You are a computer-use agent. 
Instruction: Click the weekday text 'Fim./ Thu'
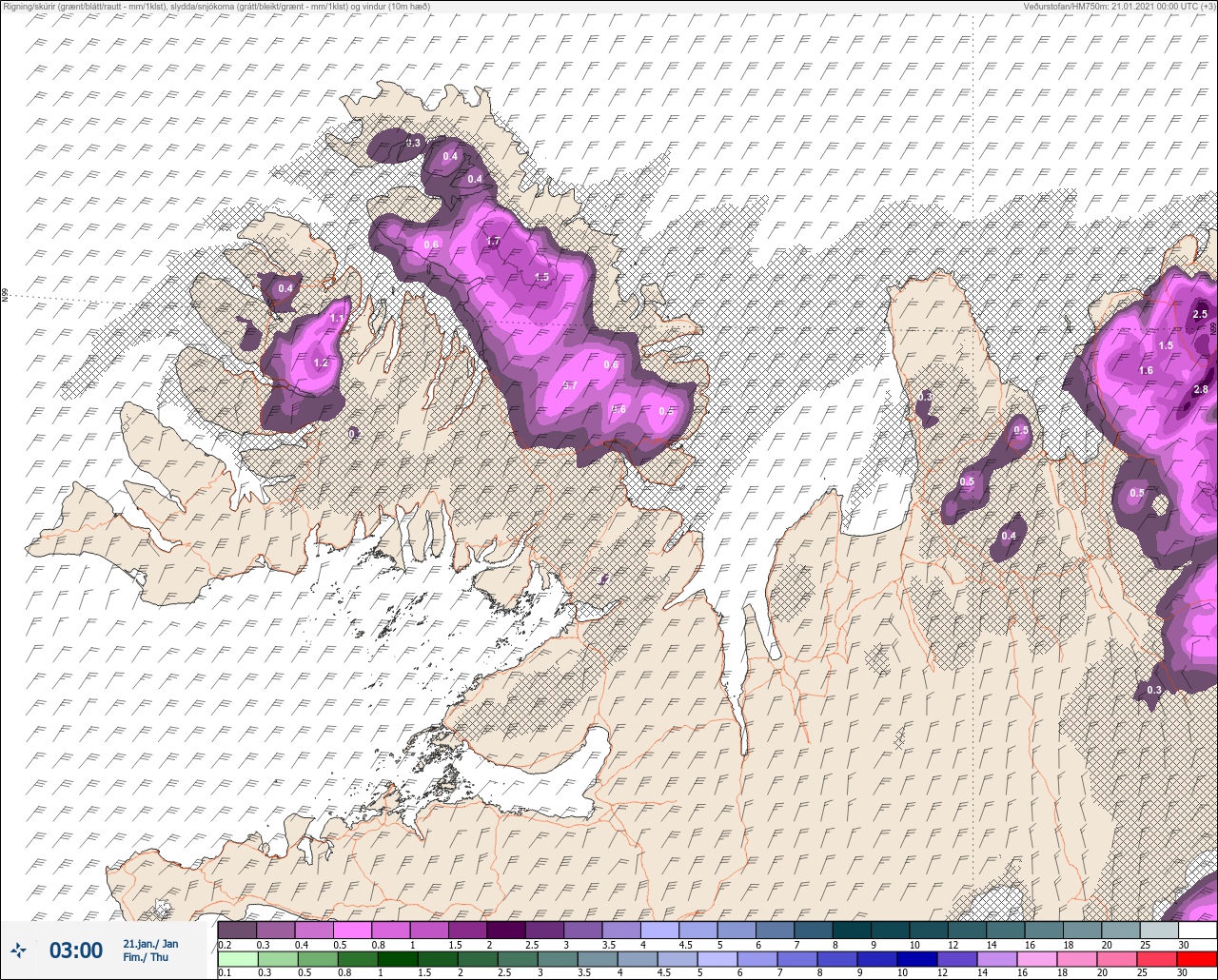146,957
